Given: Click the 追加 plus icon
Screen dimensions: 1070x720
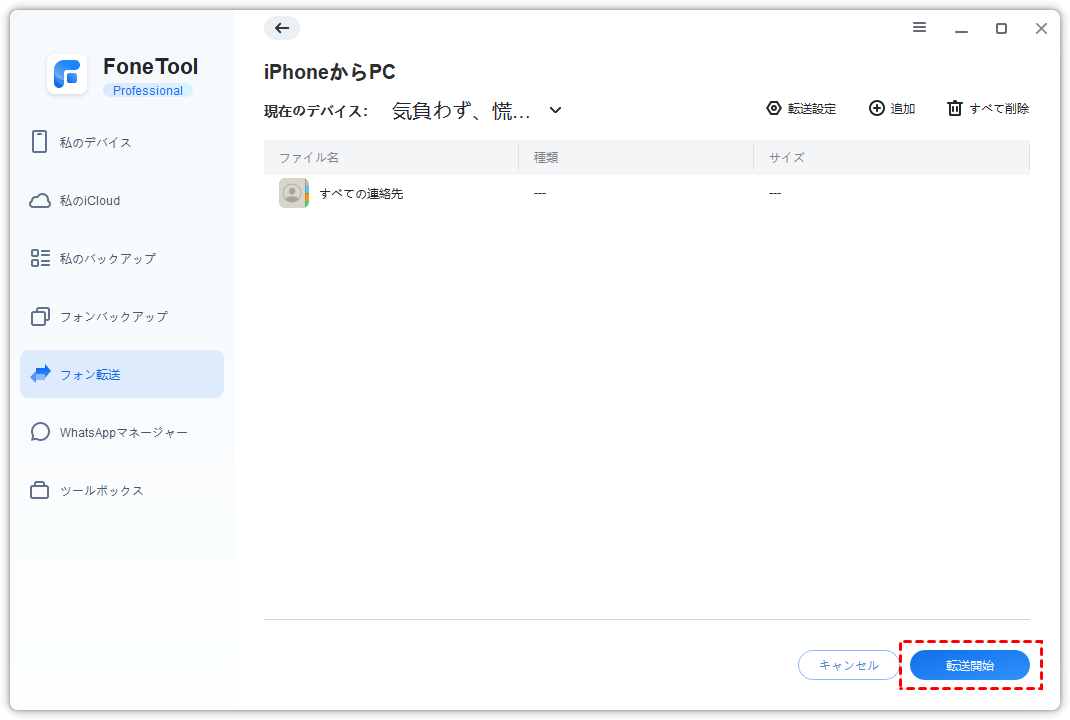Looking at the screenshot, I should tap(876, 108).
